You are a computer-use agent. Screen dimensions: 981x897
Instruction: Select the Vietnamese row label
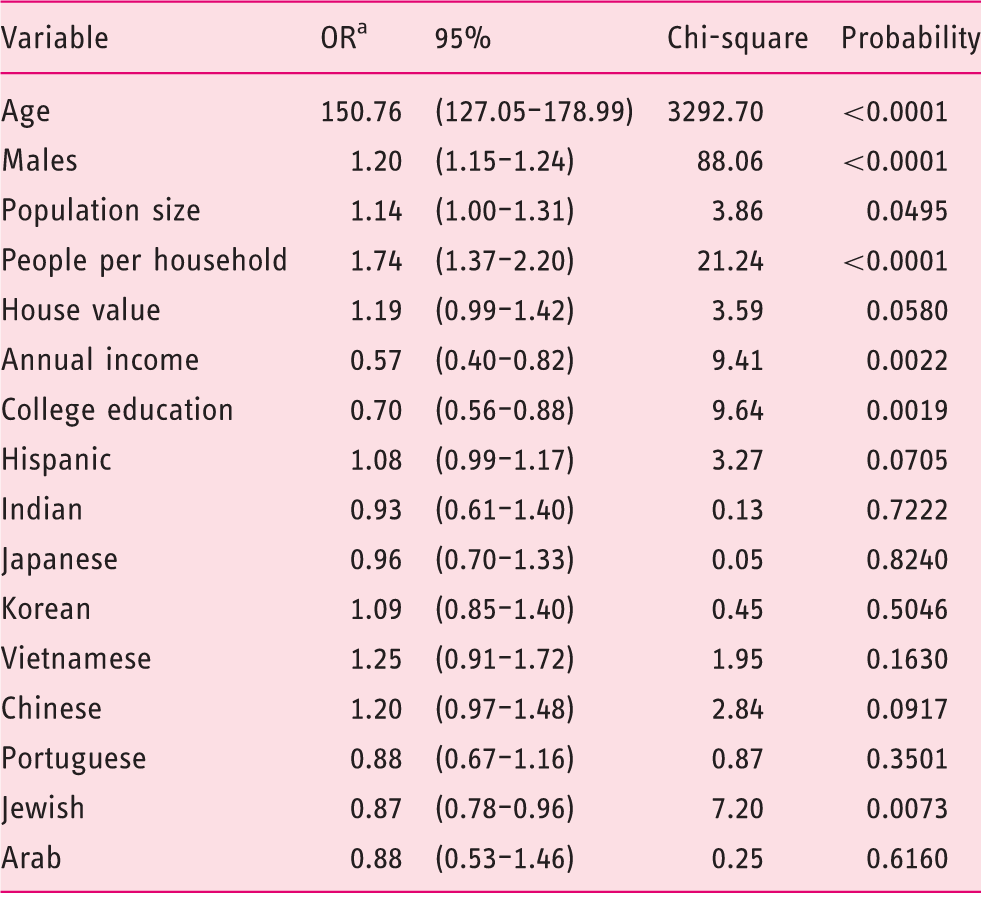[76, 659]
